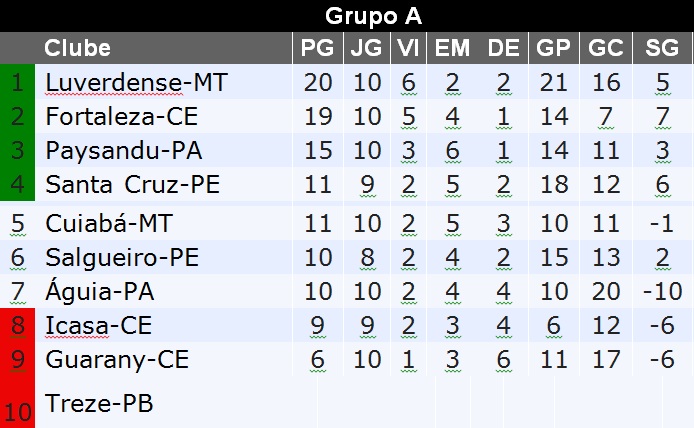Select the Clube column header
This screenshot has height=428, width=694.
click(78, 48)
